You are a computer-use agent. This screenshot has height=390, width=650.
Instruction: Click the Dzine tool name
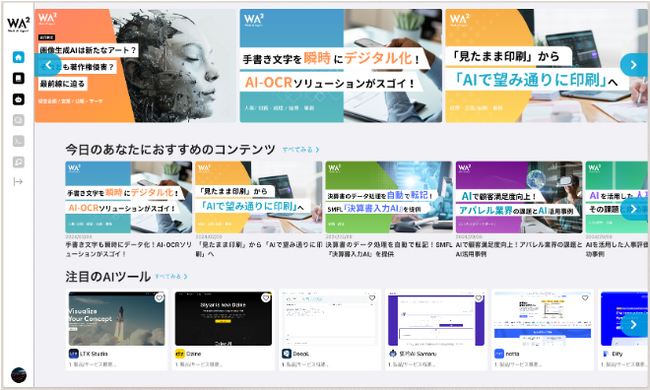click(194, 354)
